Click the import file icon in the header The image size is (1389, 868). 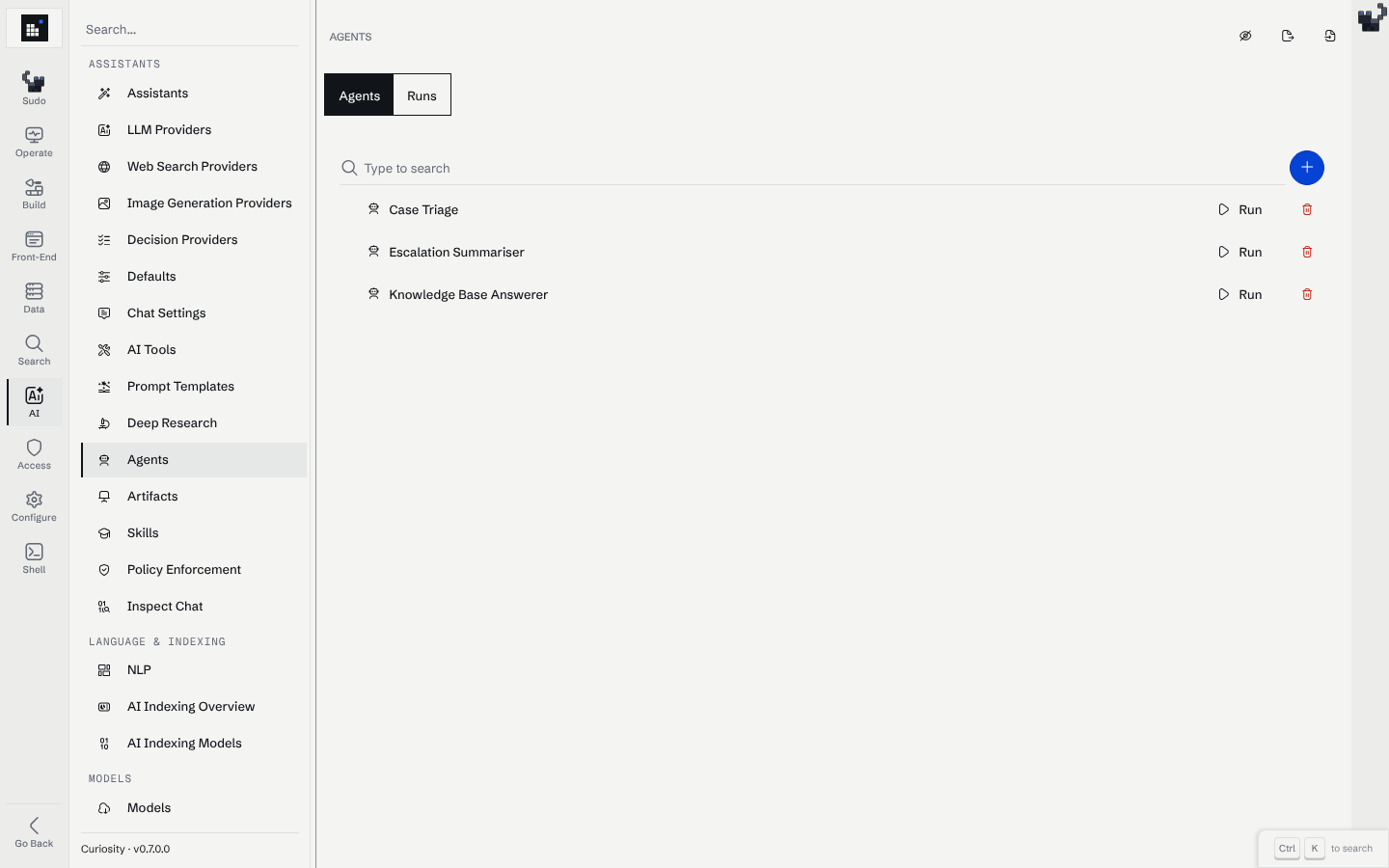pyautogui.click(x=1330, y=37)
